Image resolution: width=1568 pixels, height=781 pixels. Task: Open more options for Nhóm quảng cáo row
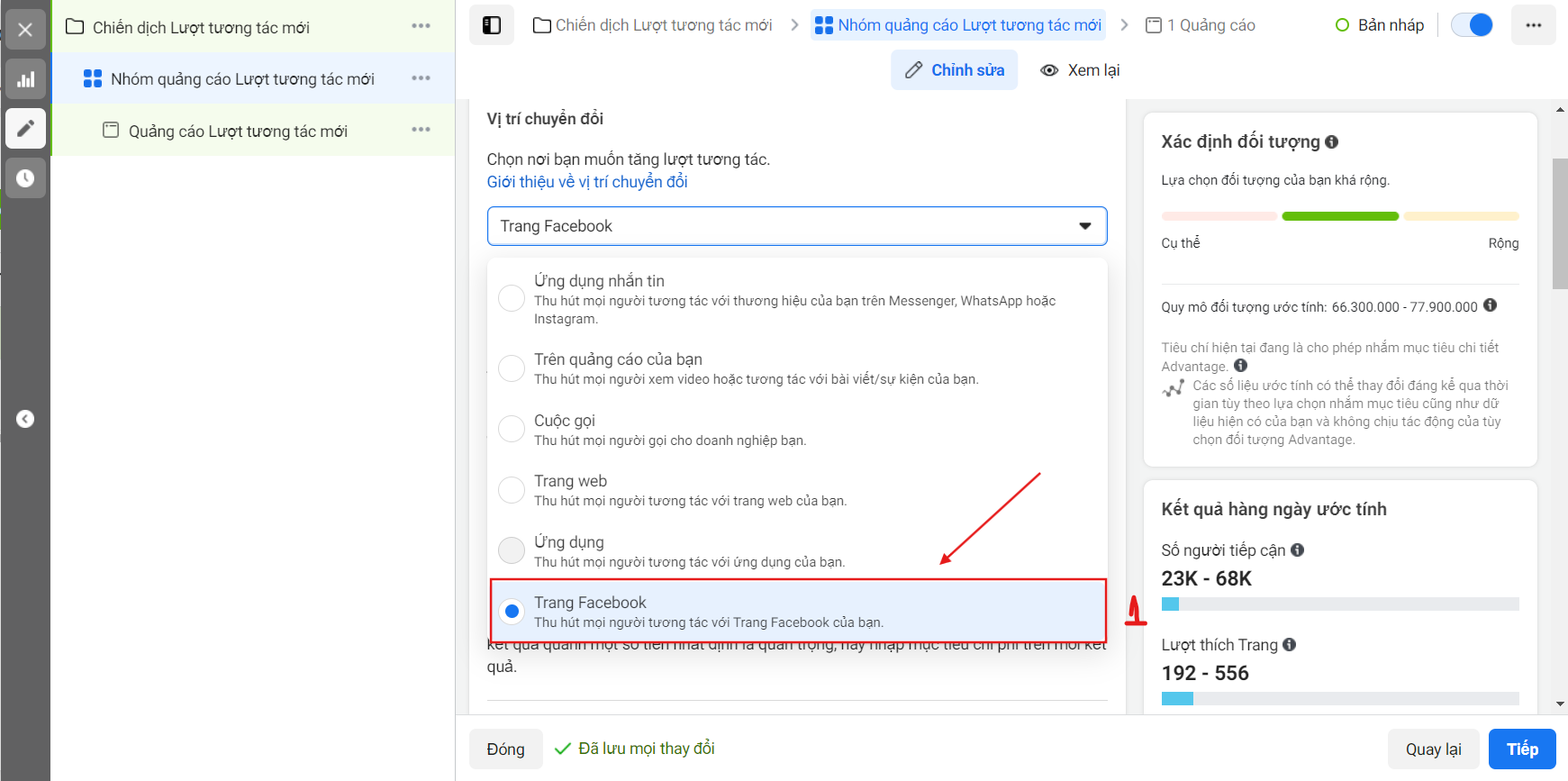421,78
